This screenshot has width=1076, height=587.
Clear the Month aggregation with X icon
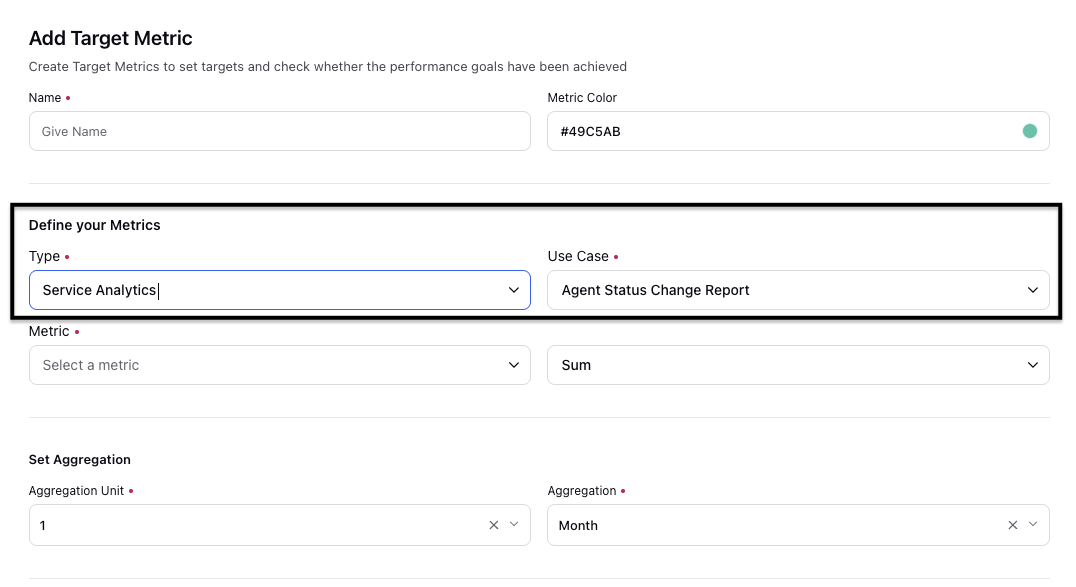pyautogui.click(x=1012, y=525)
